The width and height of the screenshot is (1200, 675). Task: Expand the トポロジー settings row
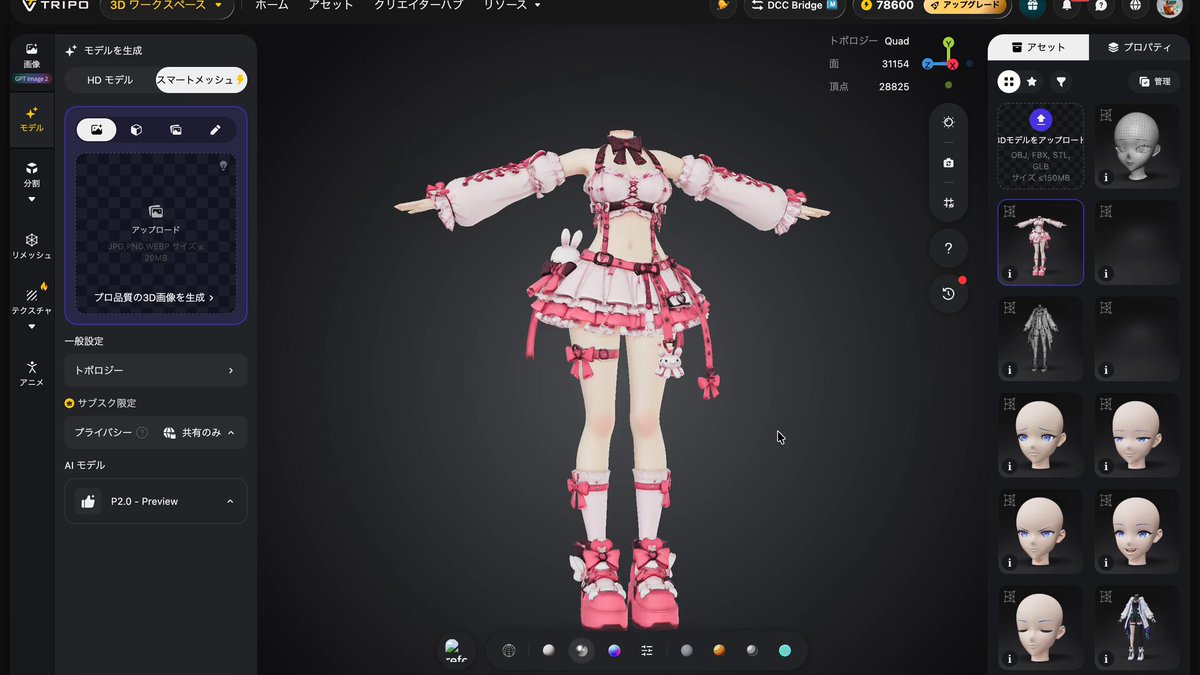[155, 370]
